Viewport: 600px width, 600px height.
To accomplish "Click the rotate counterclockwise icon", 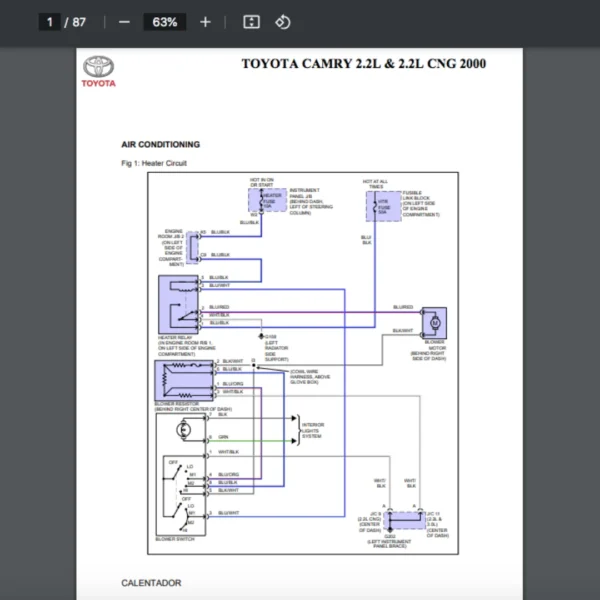I will (x=282, y=22).
